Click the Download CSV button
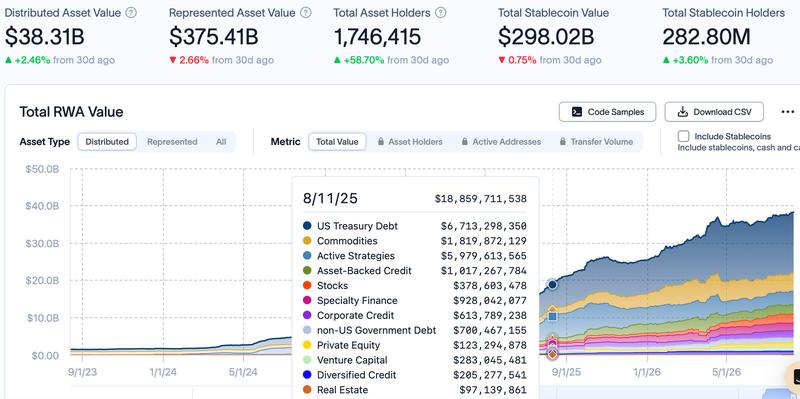 pyautogui.click(x=714, y=112)
